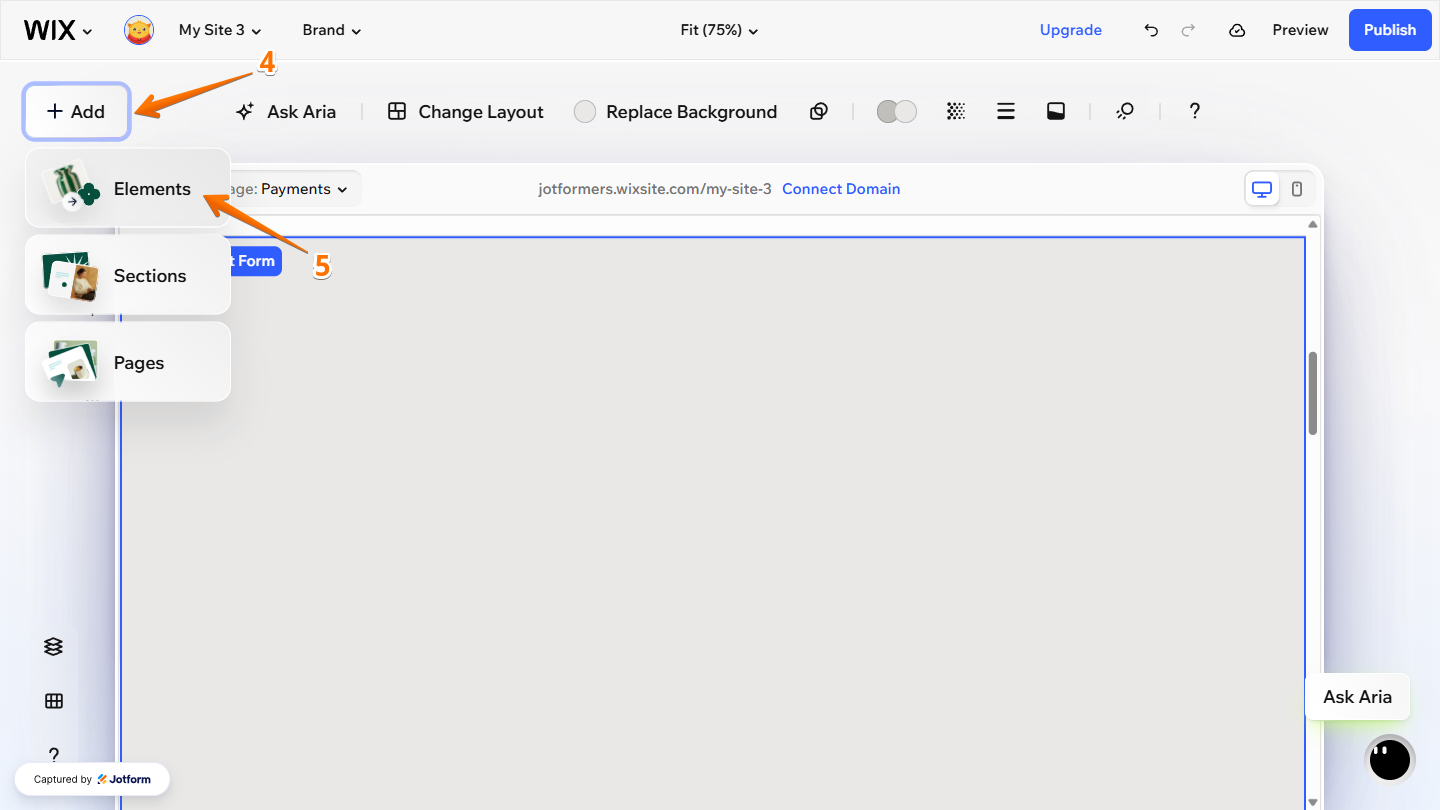The height and width of the screenshot is (810, 1440).
Task: Click the Sections thumbnail image
Action: coord(70,276)
